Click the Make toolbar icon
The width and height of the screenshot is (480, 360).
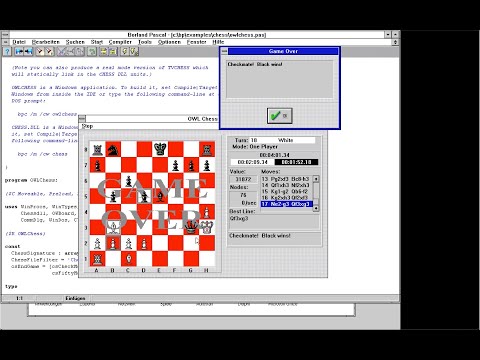[x=113, y=51]
